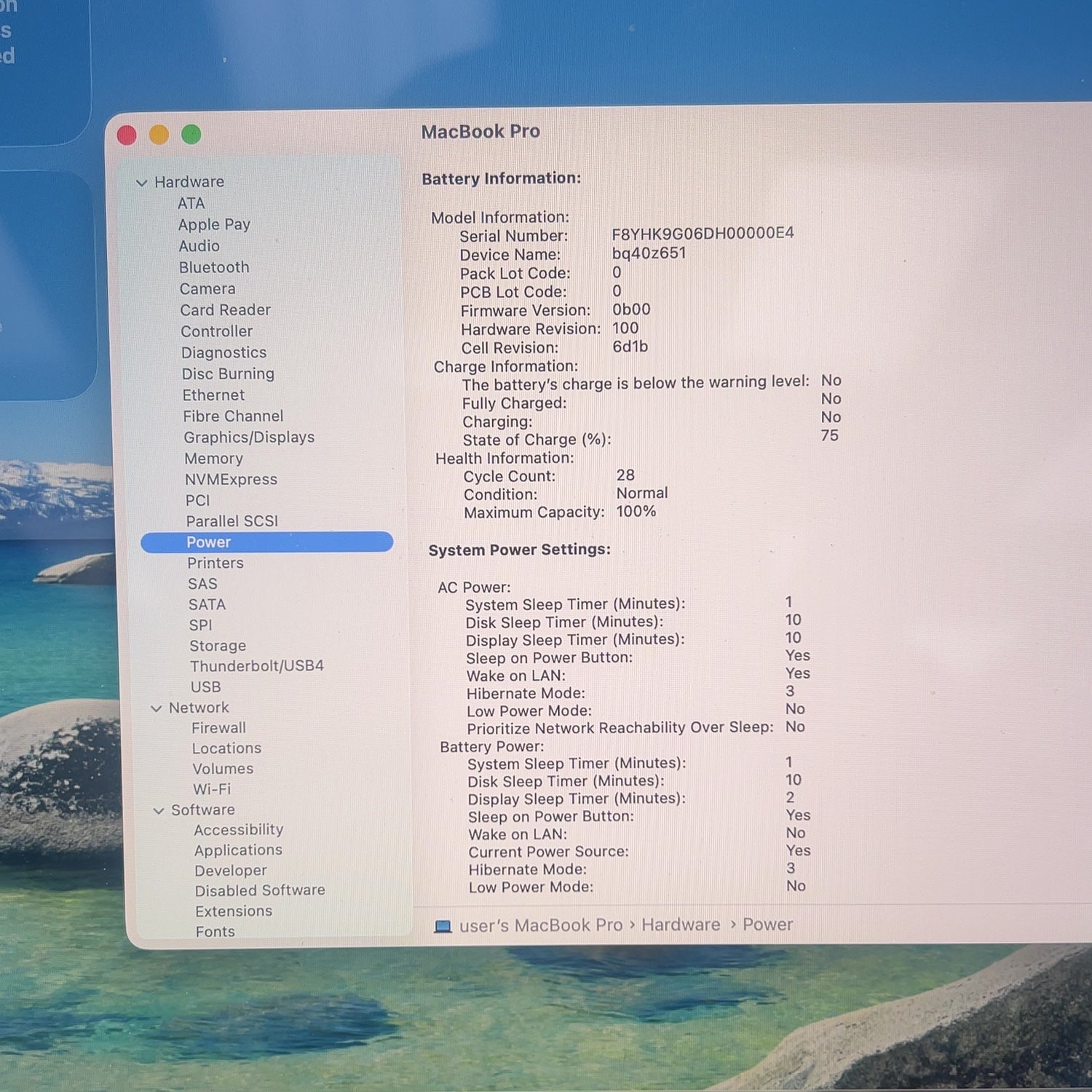Minimize the window with yellow button
This screenshot has width=1092, height=1092.
point(159,135)
